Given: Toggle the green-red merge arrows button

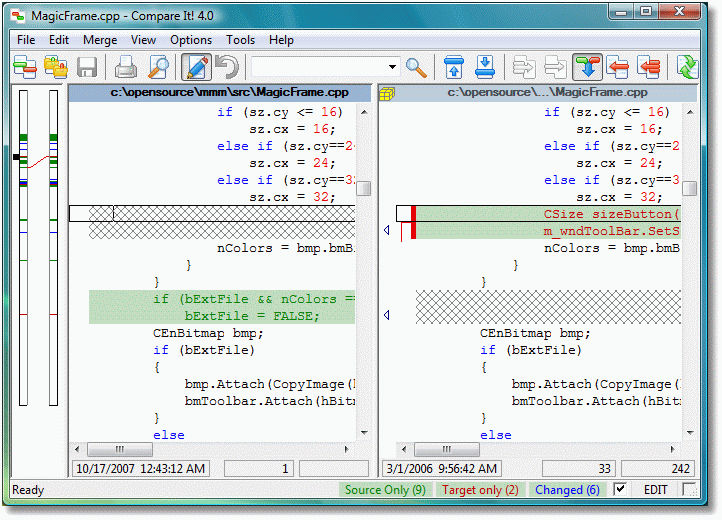Looking at the screenshot, I should click(x=588, y=68).
